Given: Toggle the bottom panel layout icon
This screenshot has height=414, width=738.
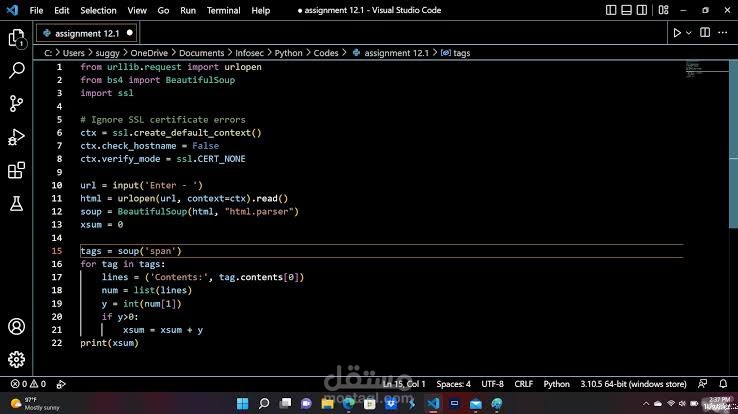Looking at the screenshot, I should click(x=626, y=10).
